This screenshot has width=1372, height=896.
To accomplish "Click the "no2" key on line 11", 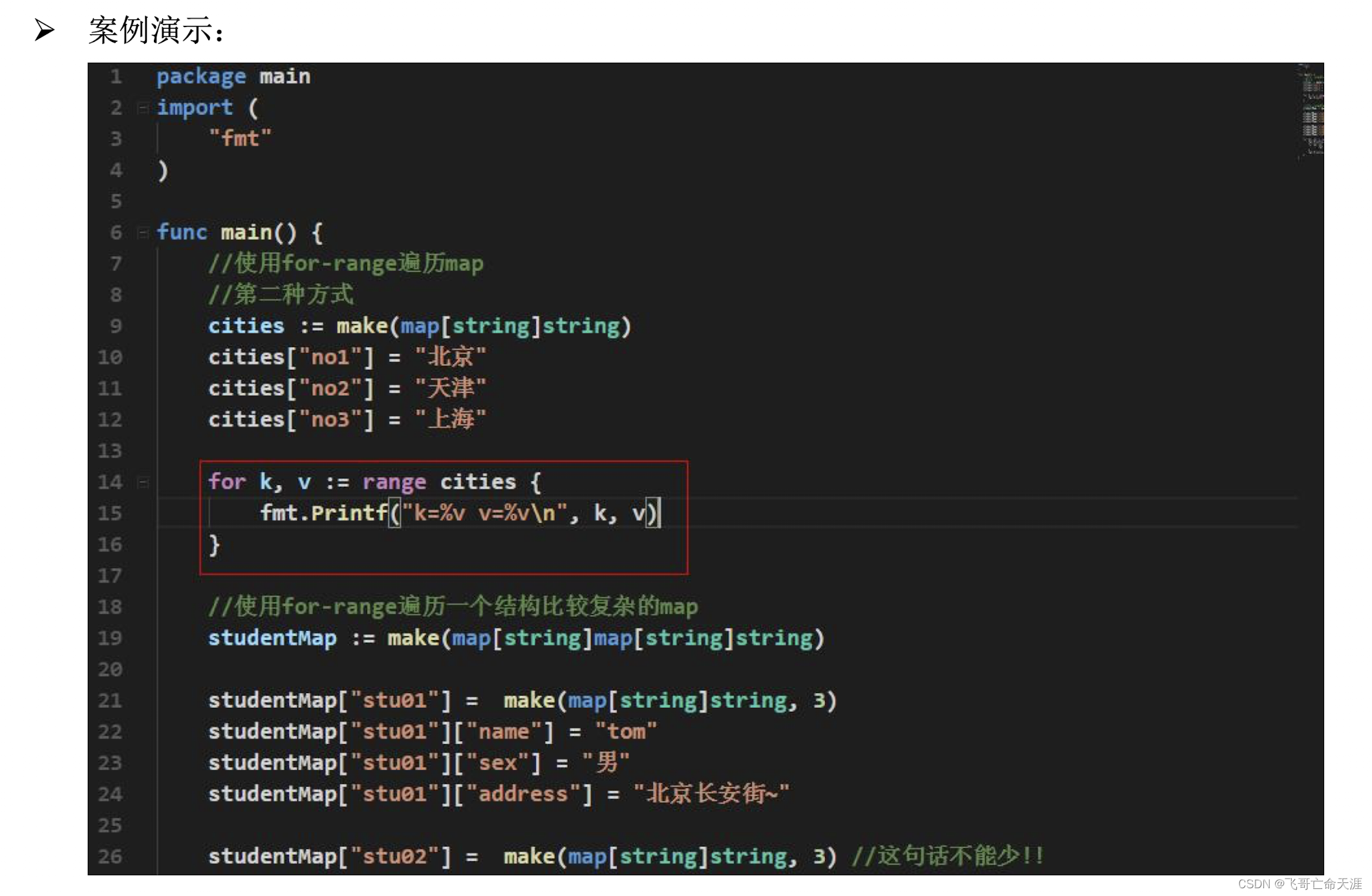I will tap(330, 388).
